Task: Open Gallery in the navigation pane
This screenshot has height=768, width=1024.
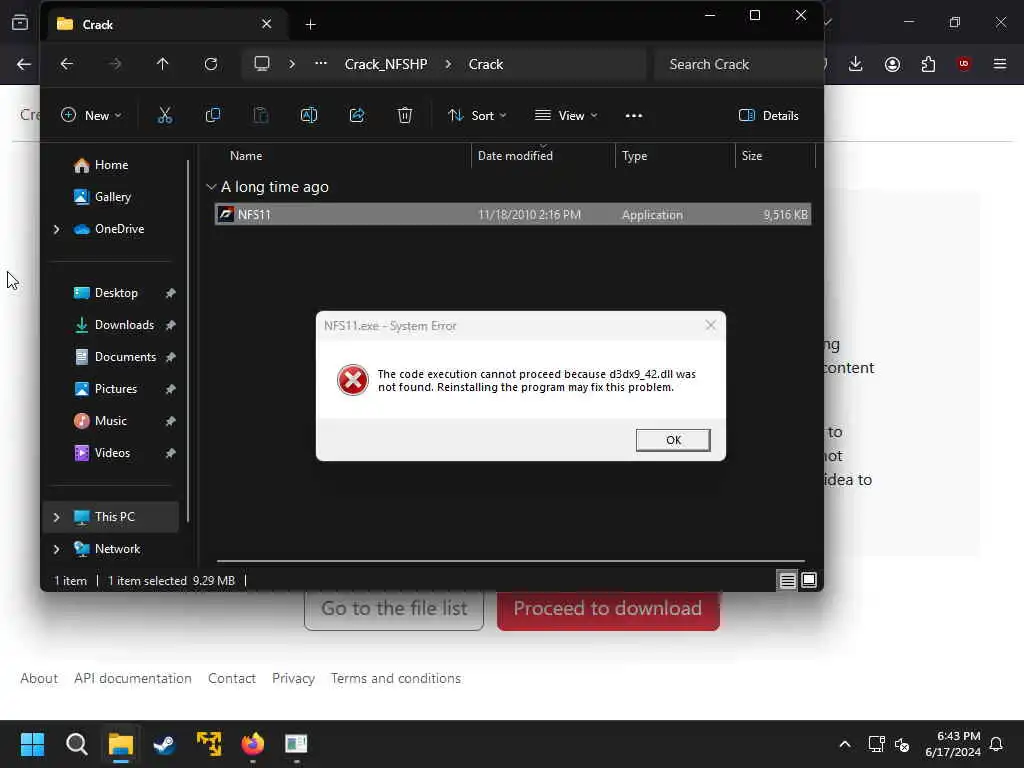Action: click(x=112, y=197)
